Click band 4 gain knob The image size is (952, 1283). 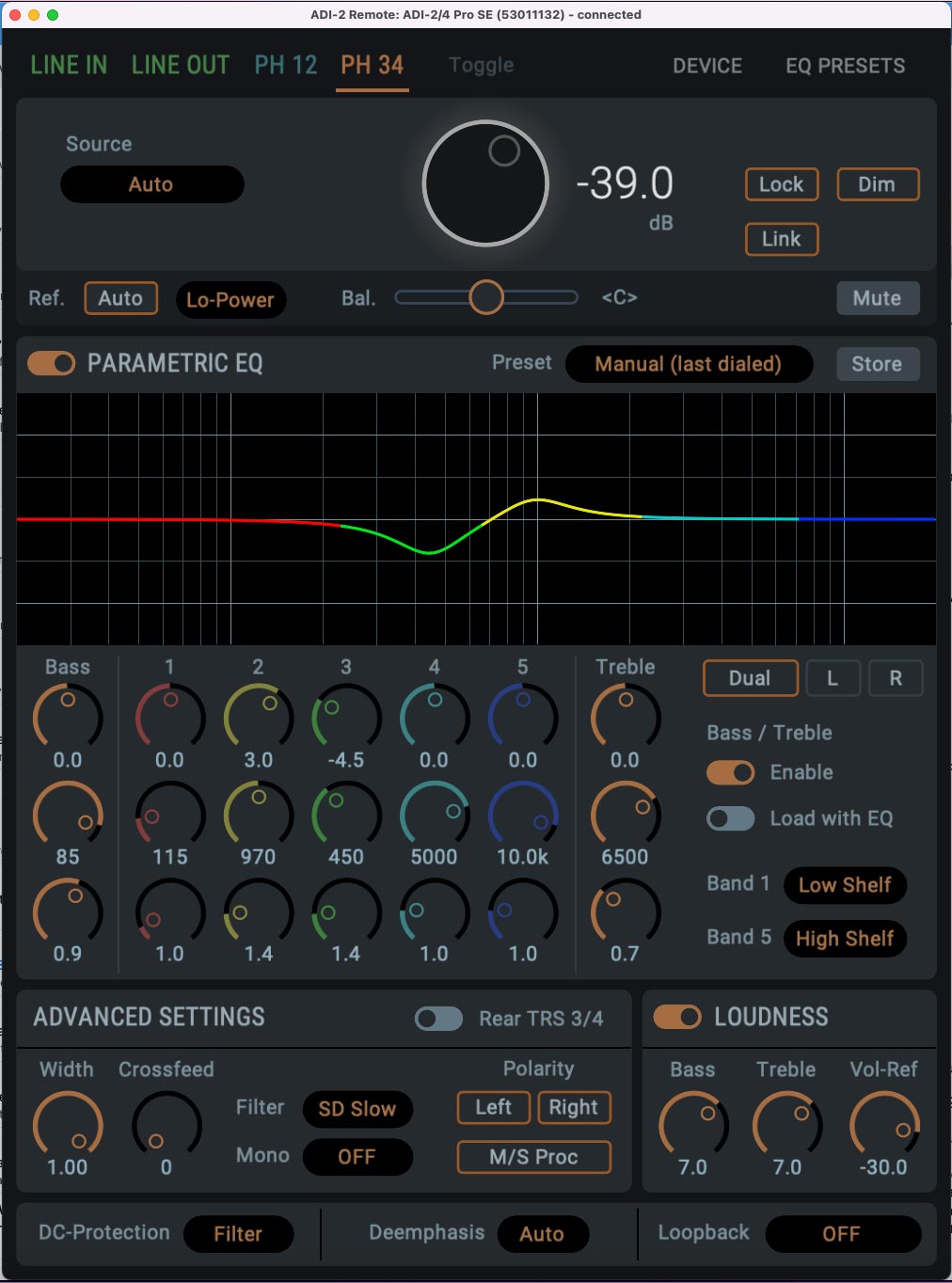coord(435,717)
